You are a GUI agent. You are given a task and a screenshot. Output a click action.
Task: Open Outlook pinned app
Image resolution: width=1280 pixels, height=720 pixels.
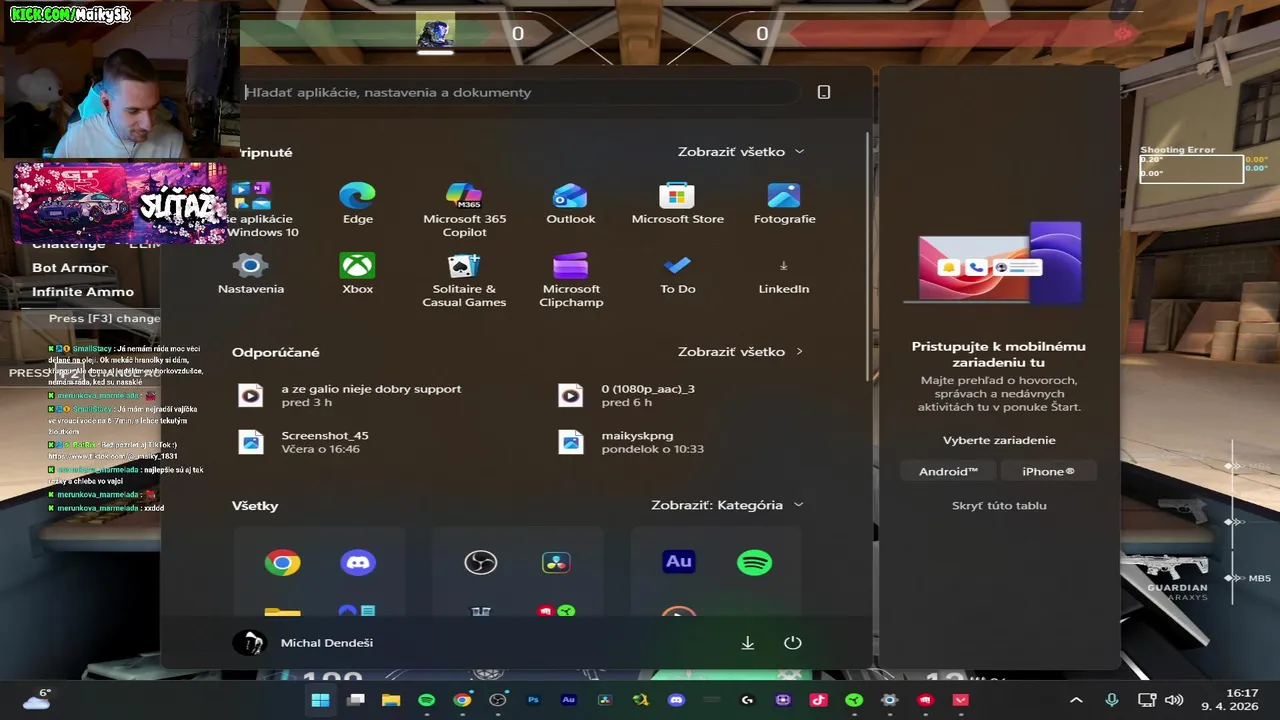coord(570,204)
